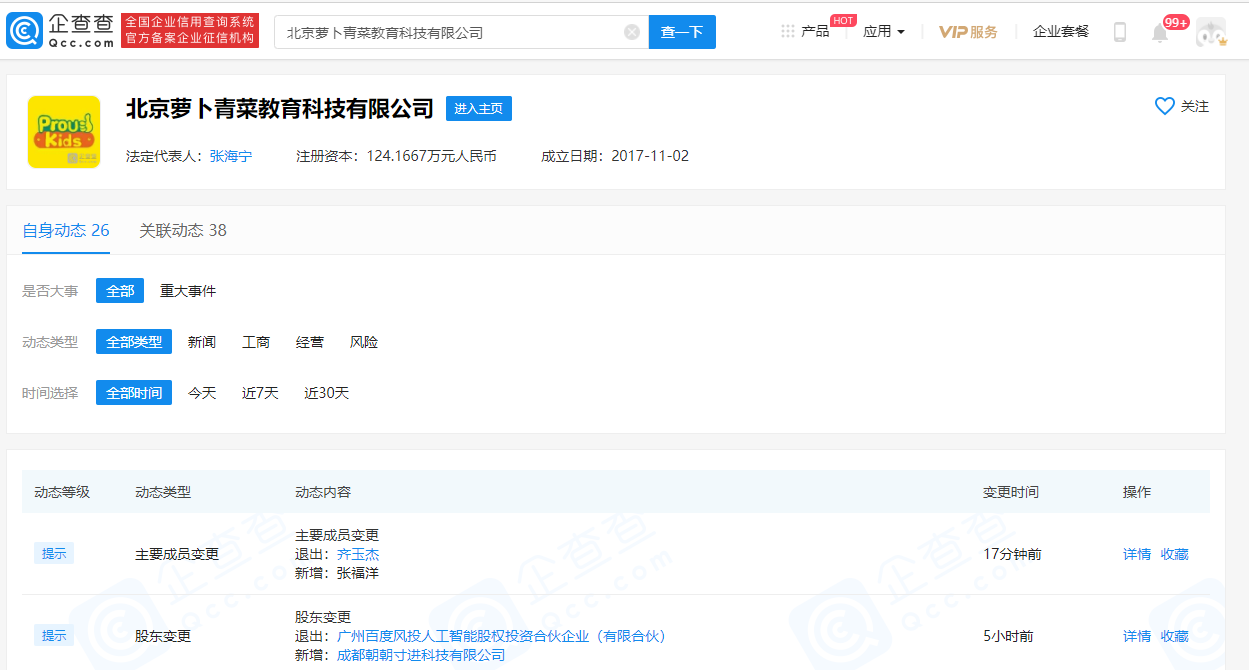Focus the company search input field

[x=450, y=32]
